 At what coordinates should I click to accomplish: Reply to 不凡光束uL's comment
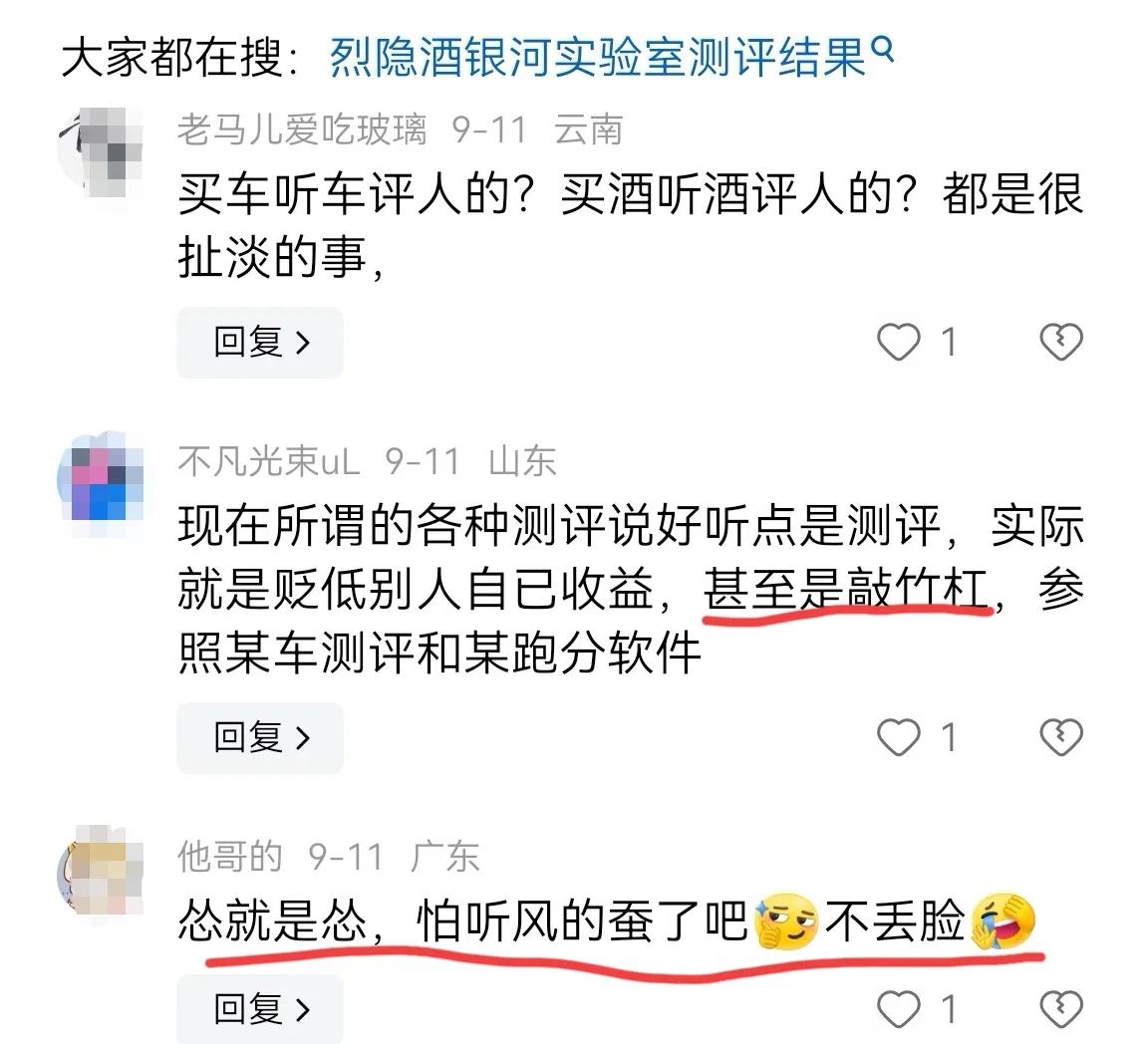click(260, 737)
